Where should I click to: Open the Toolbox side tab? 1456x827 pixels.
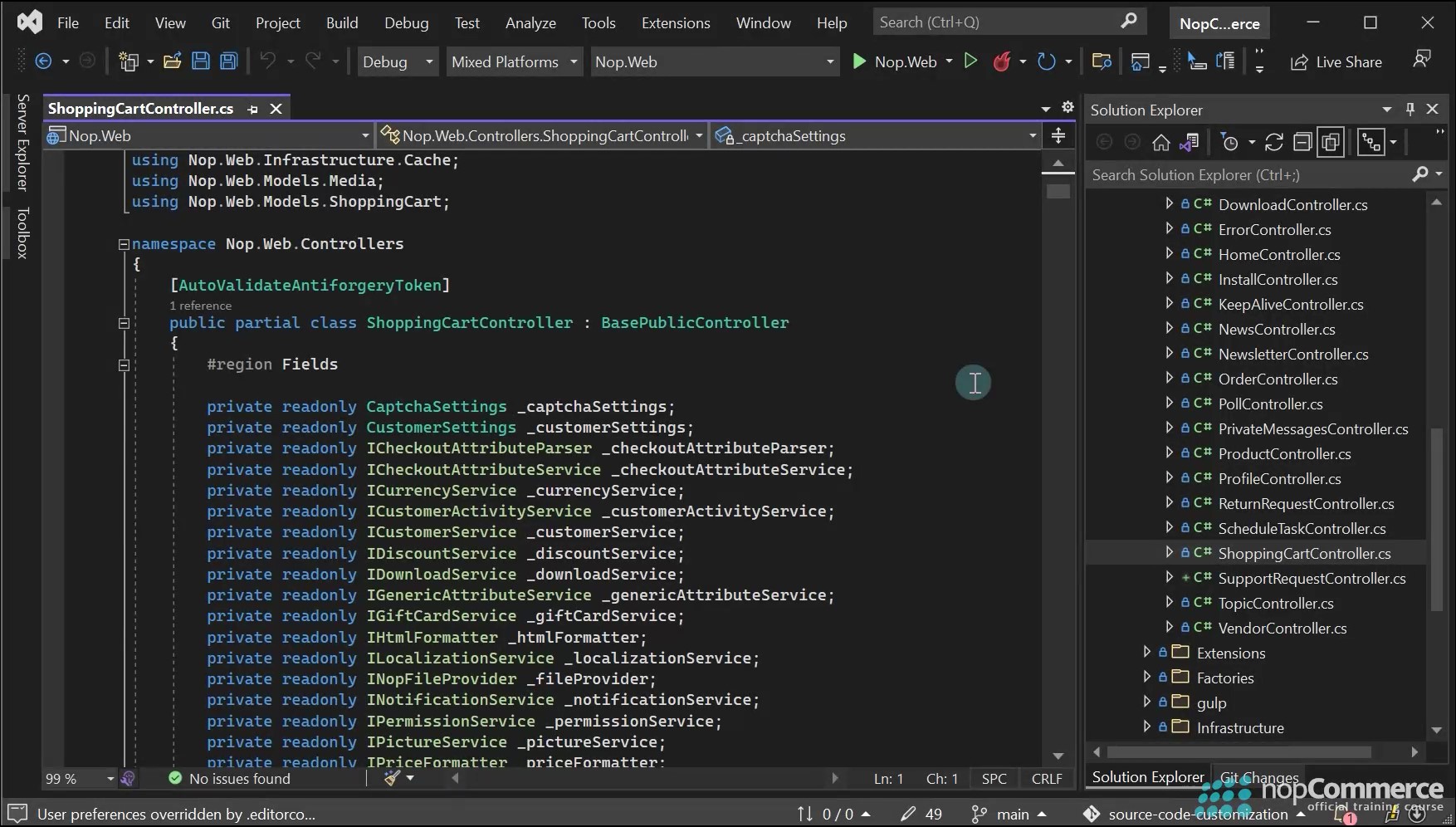[22, 232]
